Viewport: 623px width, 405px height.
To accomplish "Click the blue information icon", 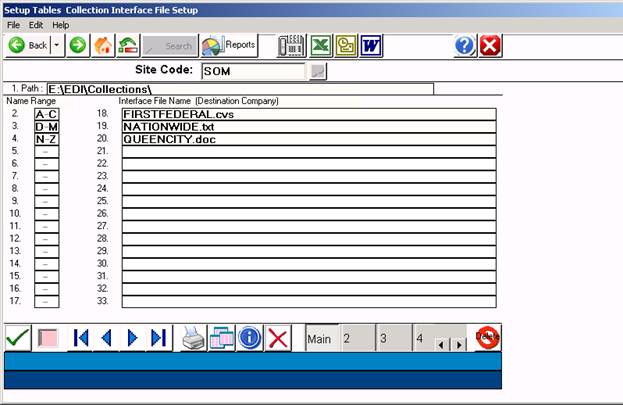I will click(249, 338).
